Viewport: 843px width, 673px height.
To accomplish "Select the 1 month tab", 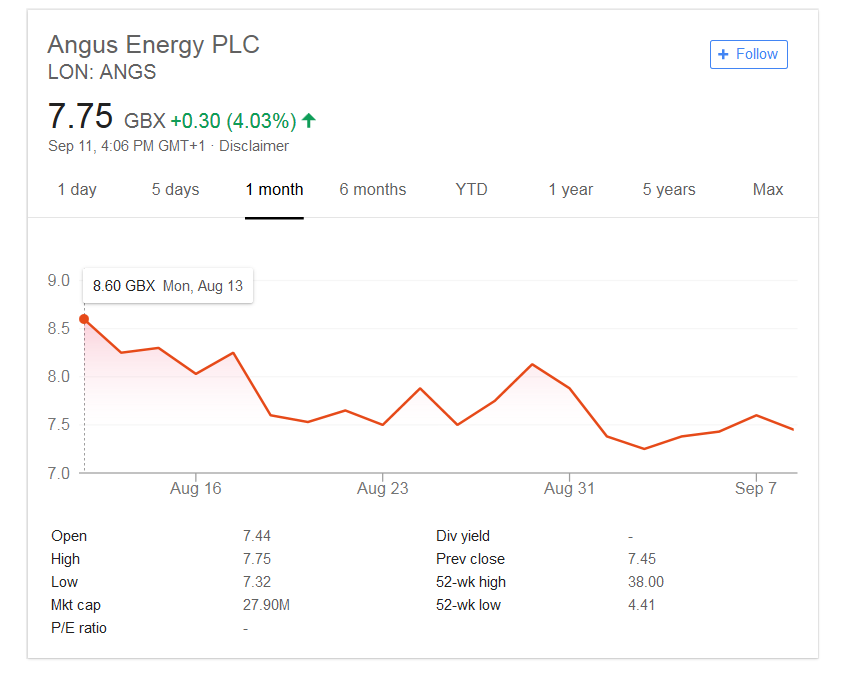I will click(x=274, y=189).
